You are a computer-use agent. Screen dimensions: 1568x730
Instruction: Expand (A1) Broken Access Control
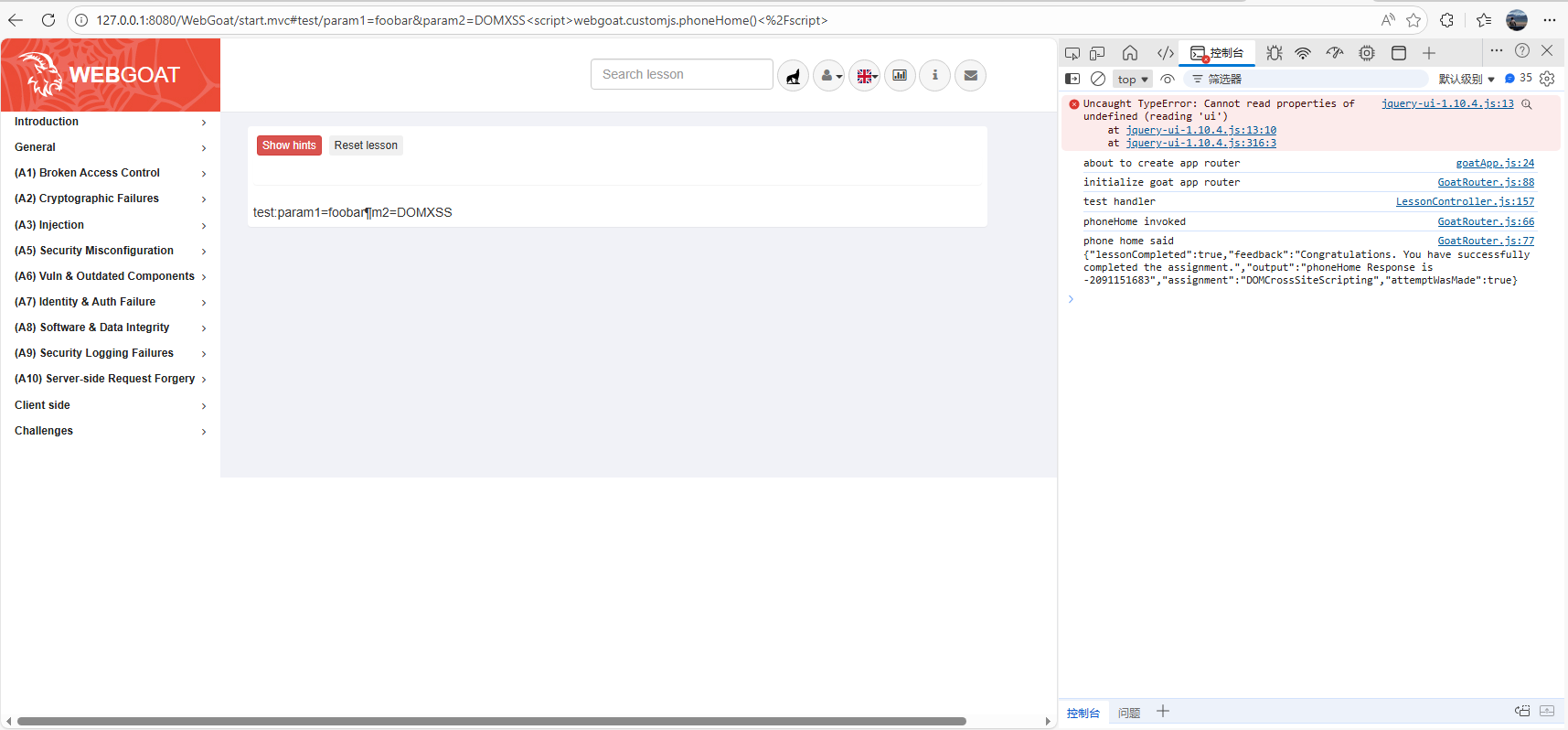111,173
